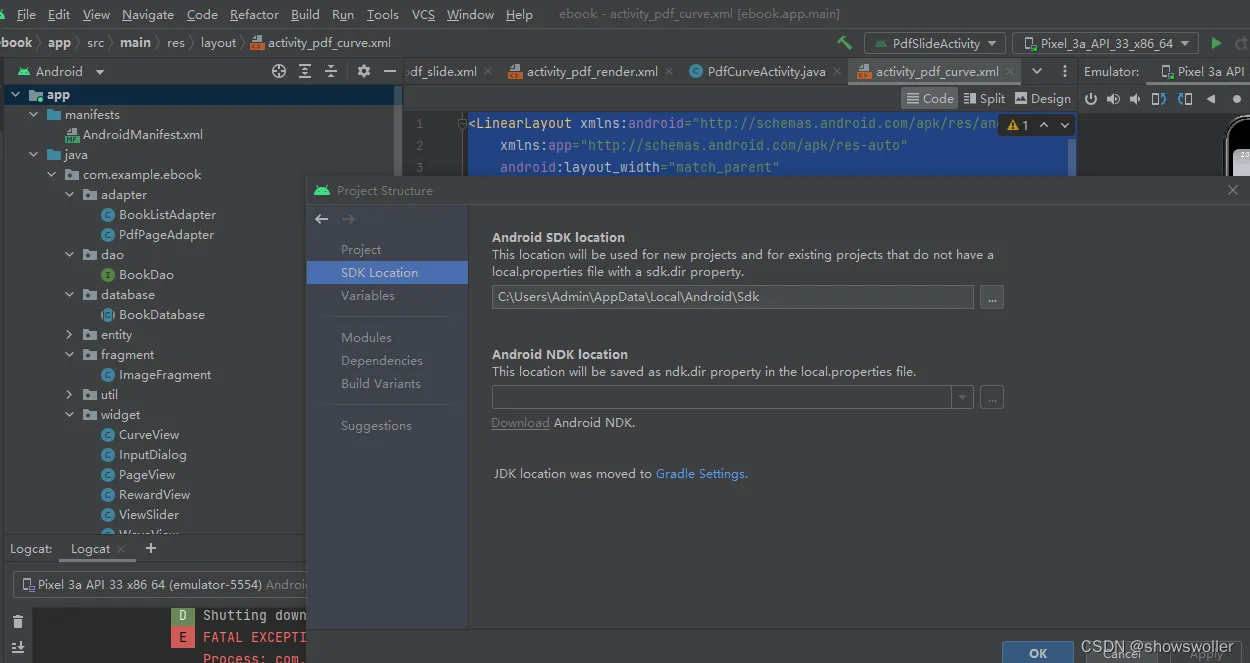Jump to next highlighted problem arrow
This screenshot has height=663, width=1250.
point(1065,125)
